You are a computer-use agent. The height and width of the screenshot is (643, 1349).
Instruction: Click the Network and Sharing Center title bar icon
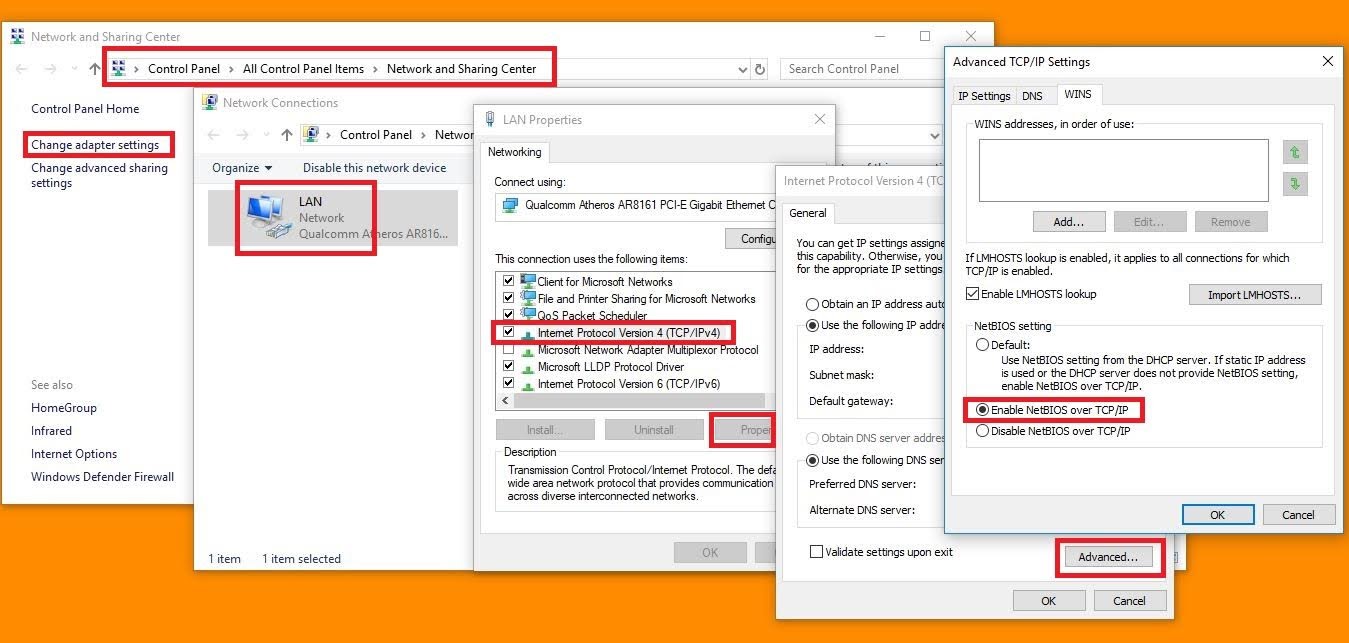(x=17, y=36)
